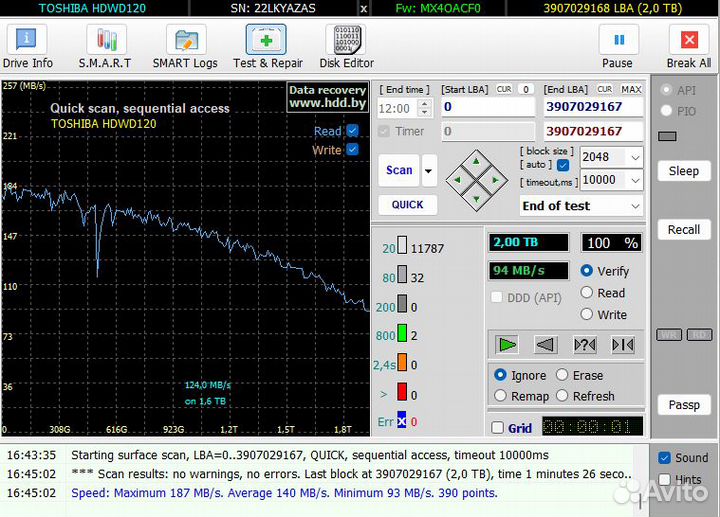This screenshot has width=720, height=517.
Task: Select the Ignore radio button
Action: (500, 375)
